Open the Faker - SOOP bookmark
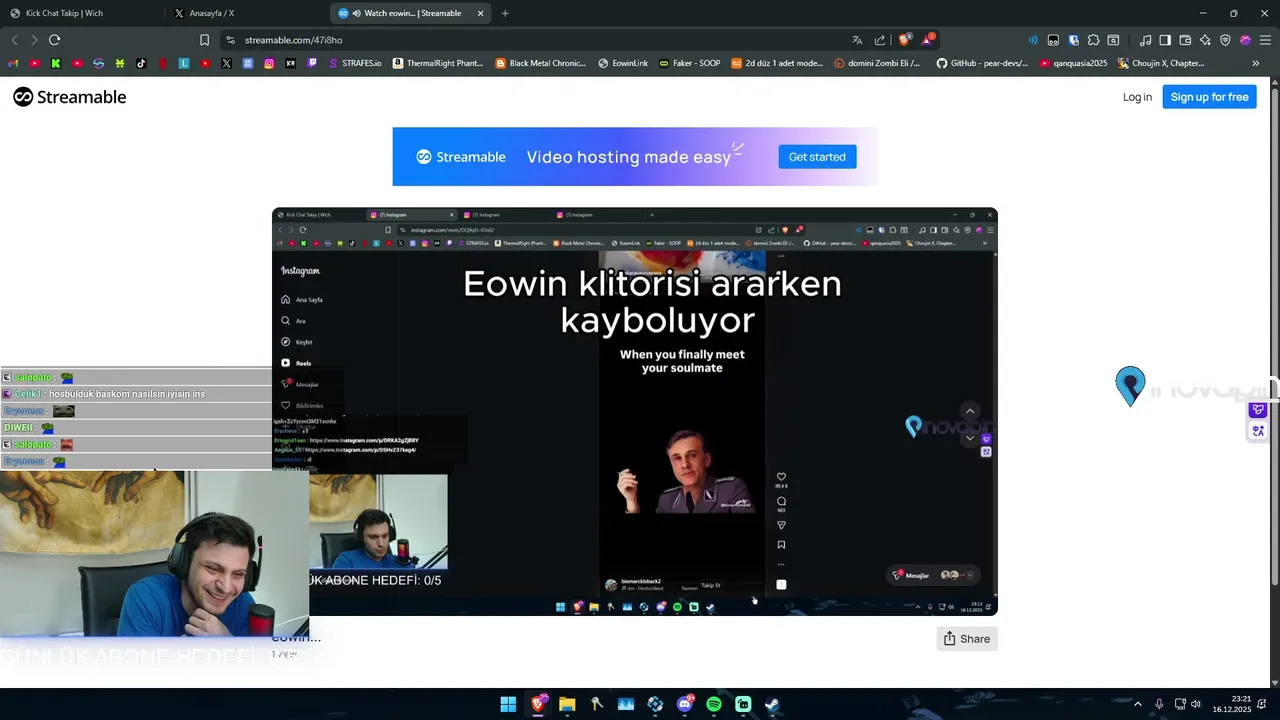1280x720 pixels. tap(690, 63)
